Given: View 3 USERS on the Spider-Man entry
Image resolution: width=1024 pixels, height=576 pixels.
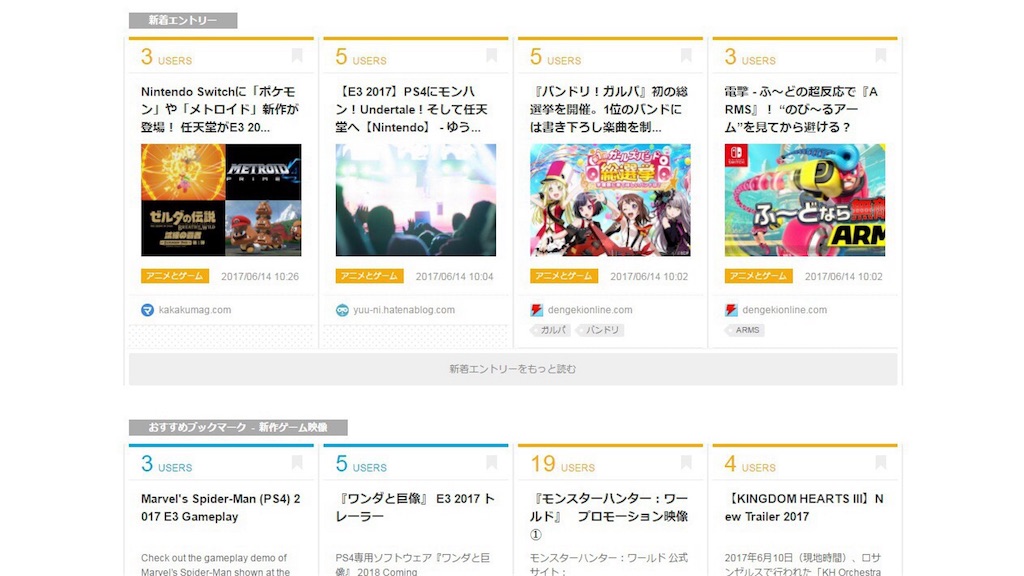Looking at the screenshot, I should point(167,464).
